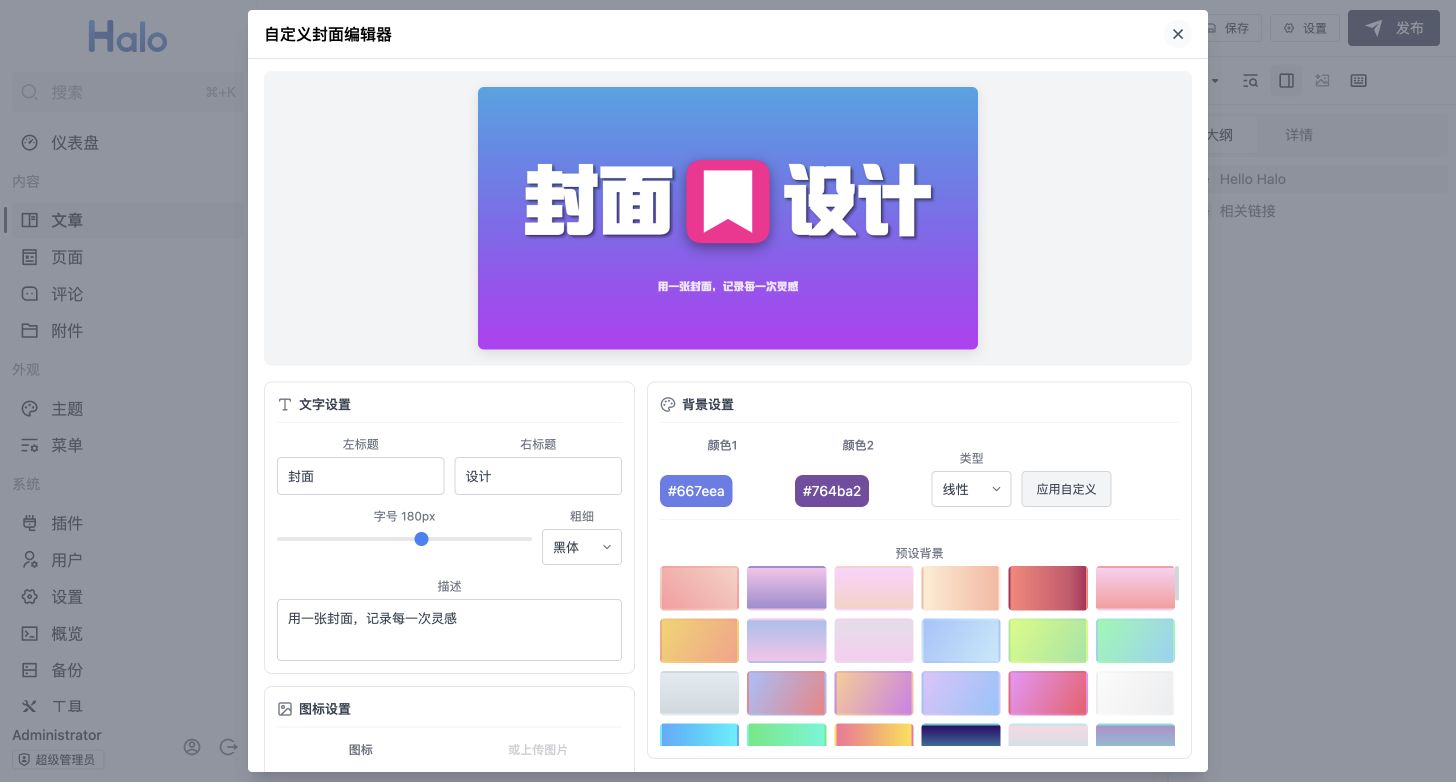Image resolution: width=1456 pixels, height=782 pixels.
Task: Open 备份 backup icon in sidebar
Action: click(x=30, y=670)
